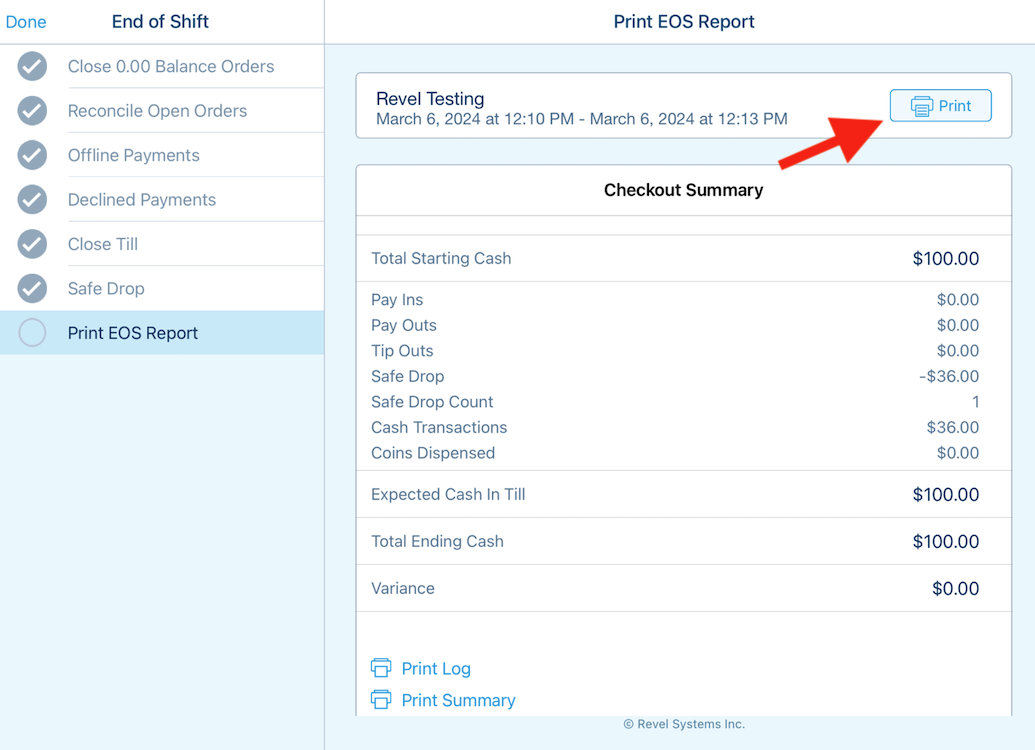Click the Safe Drop completed checkmark
Screen dimensions: 1035x750
32,288
